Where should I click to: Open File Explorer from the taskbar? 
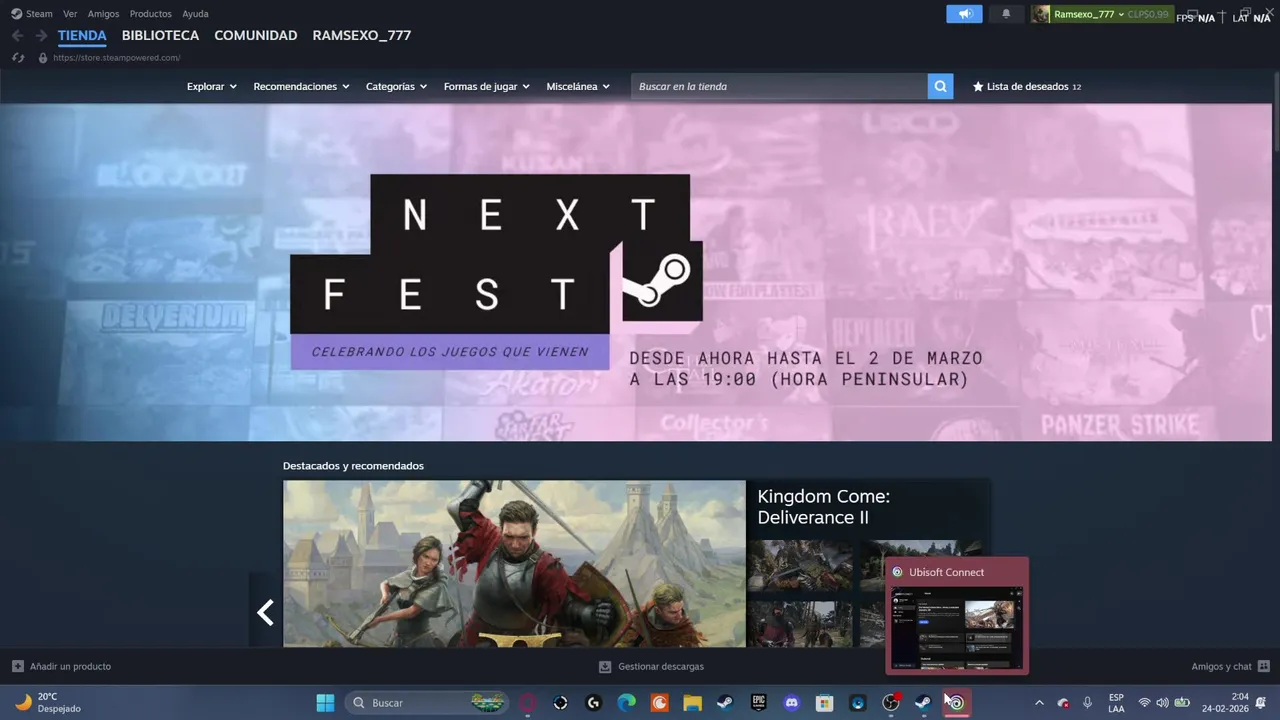[x=692, y=703]
